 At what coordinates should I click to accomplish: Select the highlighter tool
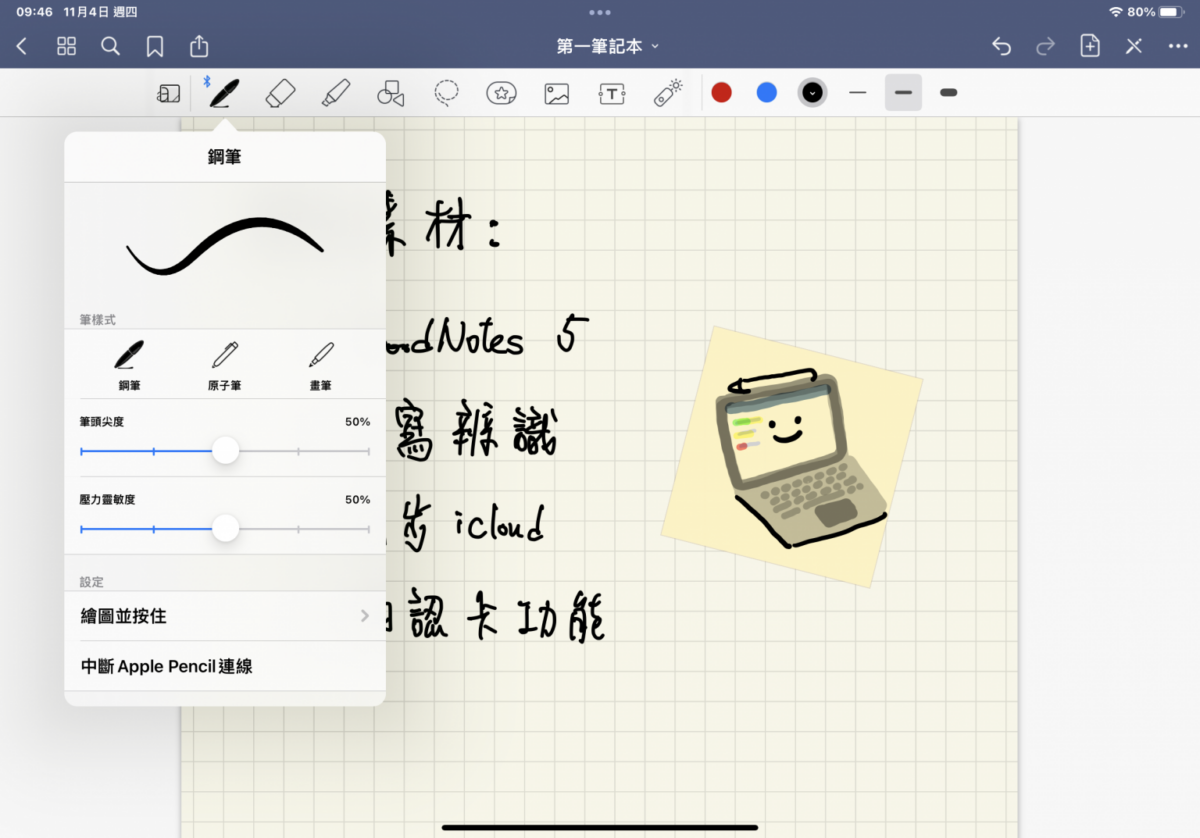[336, 93]
